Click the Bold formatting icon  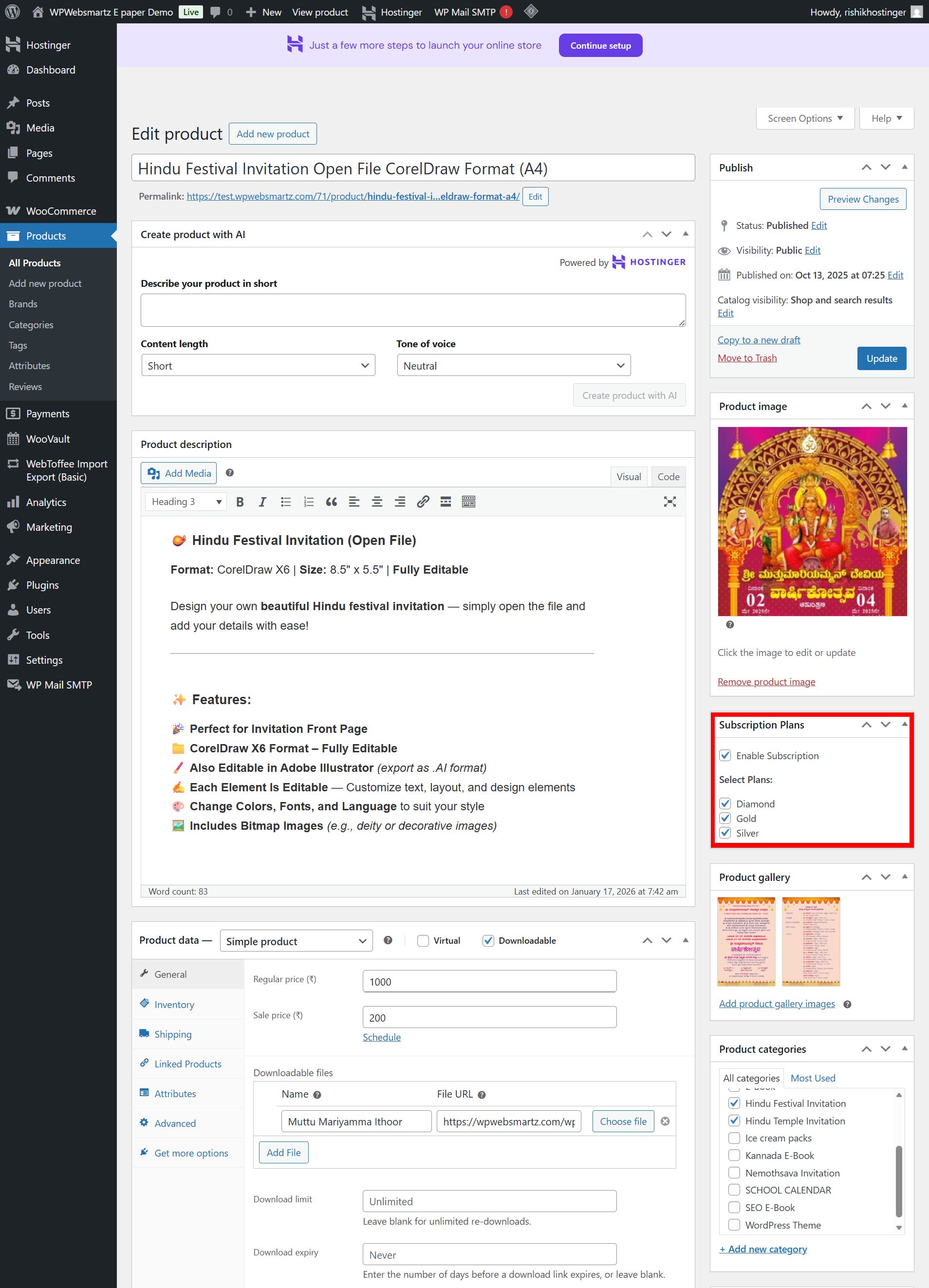[240, 502]
